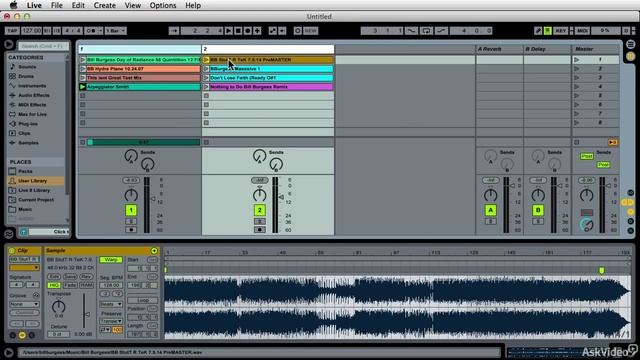Open the clip color dropdown in Clip box
640x360 pixels.
tap(24, 268)
